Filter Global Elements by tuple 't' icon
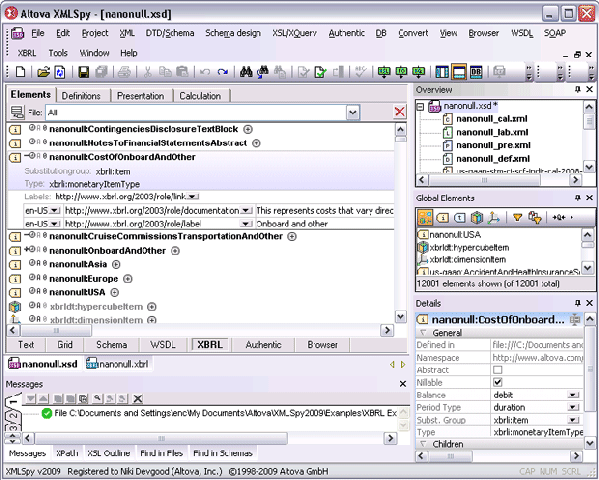 460,217
